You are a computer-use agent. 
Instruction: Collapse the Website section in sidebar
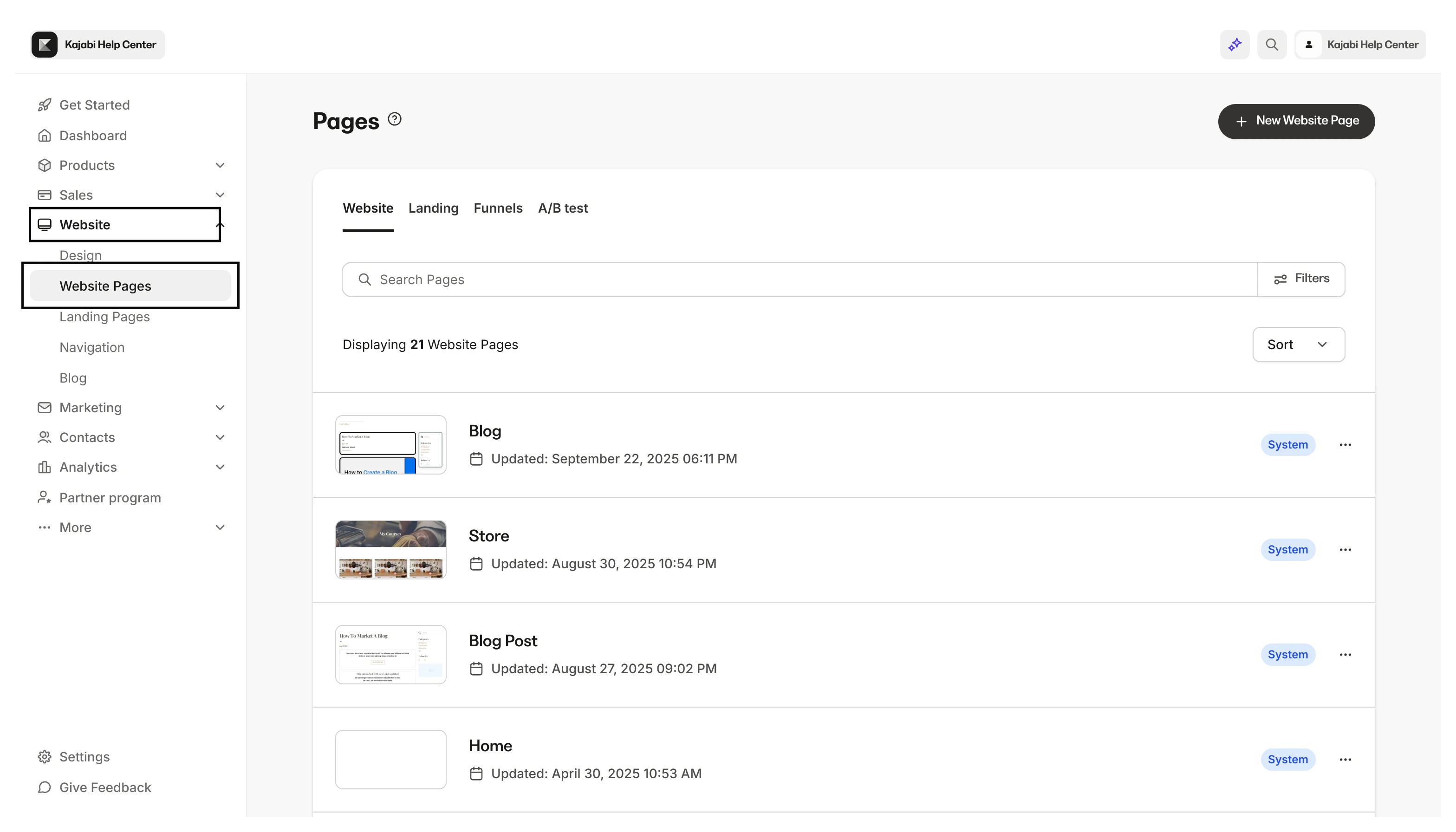click(x=220, y=225)
